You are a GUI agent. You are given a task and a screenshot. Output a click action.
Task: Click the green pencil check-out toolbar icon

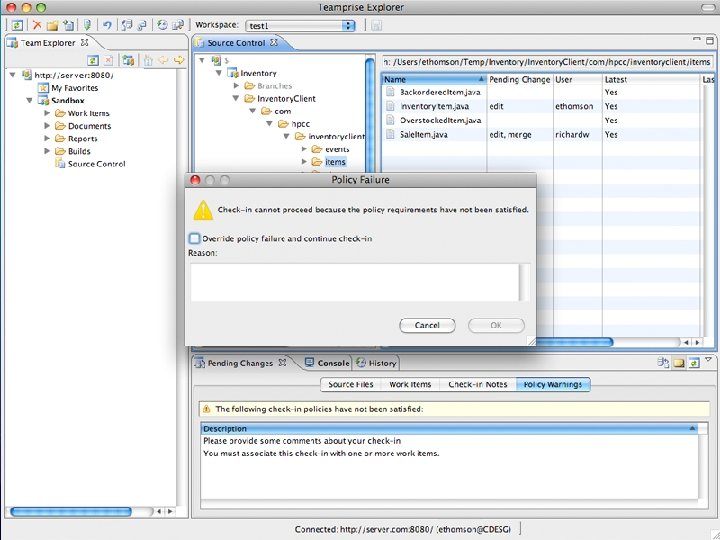point(87,25)
